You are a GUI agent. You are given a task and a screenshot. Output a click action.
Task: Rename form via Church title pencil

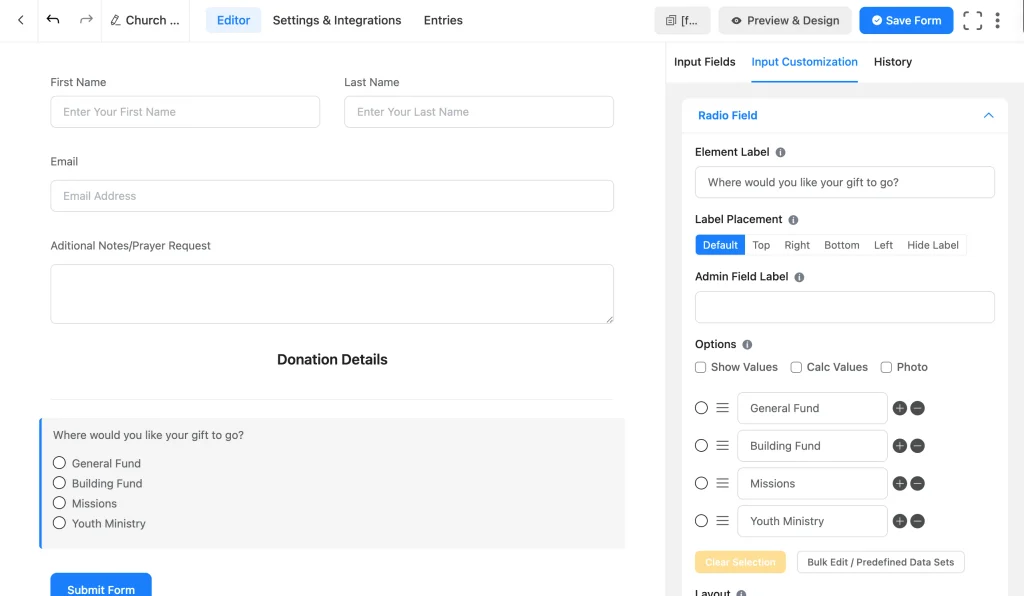[115, 20]
